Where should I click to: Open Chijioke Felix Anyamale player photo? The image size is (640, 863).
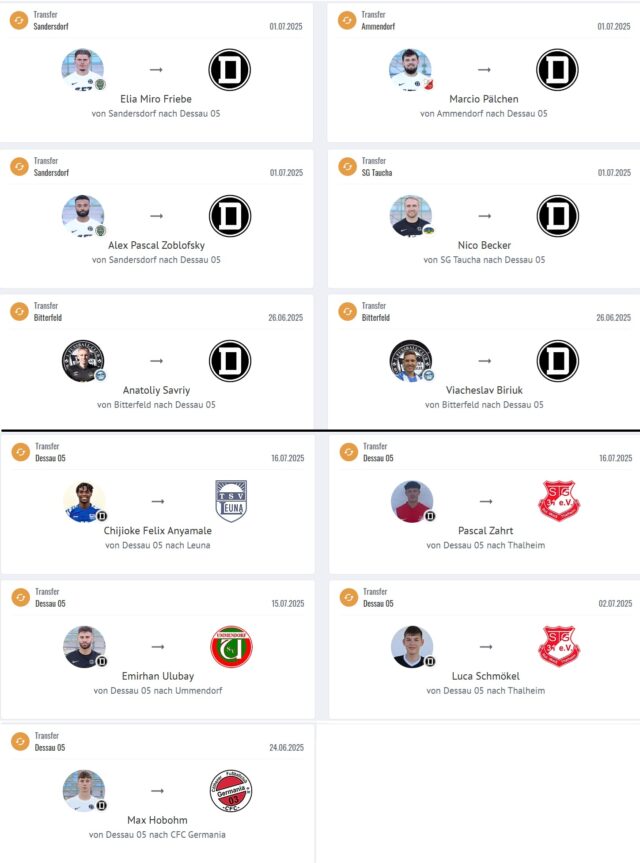tap(85, 501)
